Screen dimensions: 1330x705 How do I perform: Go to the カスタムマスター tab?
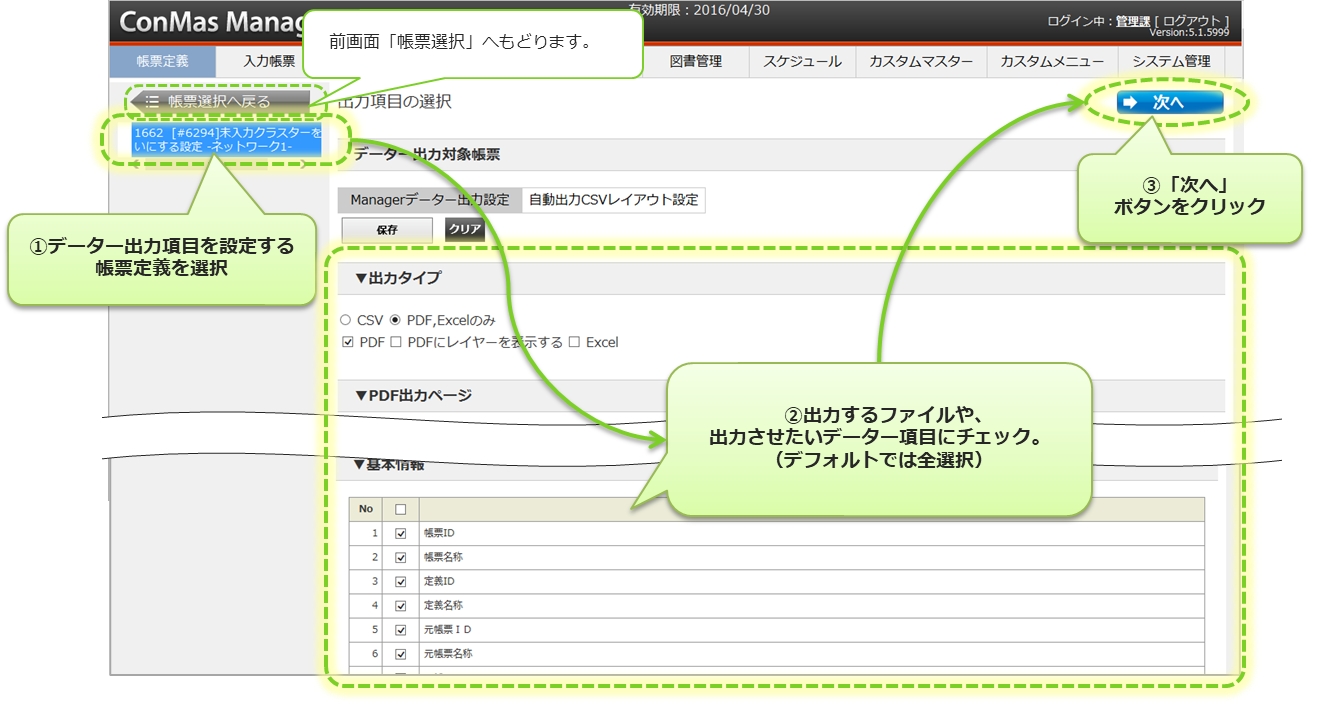coord(921,61)
